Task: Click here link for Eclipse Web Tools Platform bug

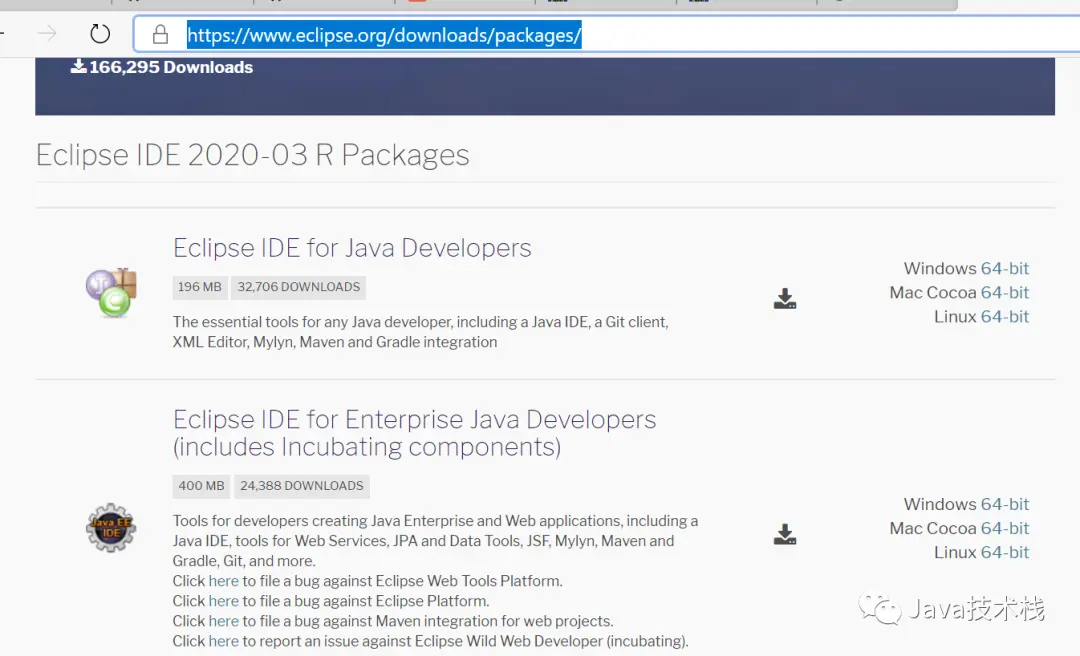Action: (224, 581)
